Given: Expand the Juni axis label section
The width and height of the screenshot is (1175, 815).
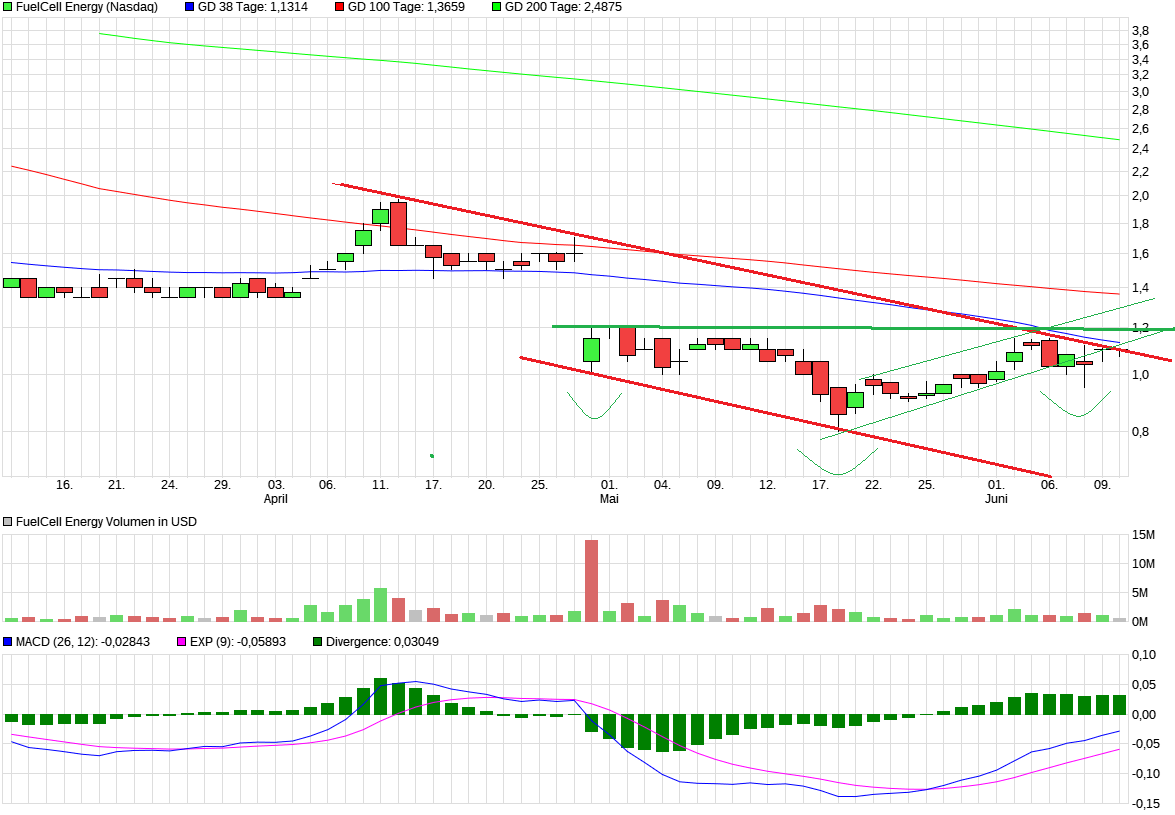Looking at the screenshot, I should coord(997,498).
